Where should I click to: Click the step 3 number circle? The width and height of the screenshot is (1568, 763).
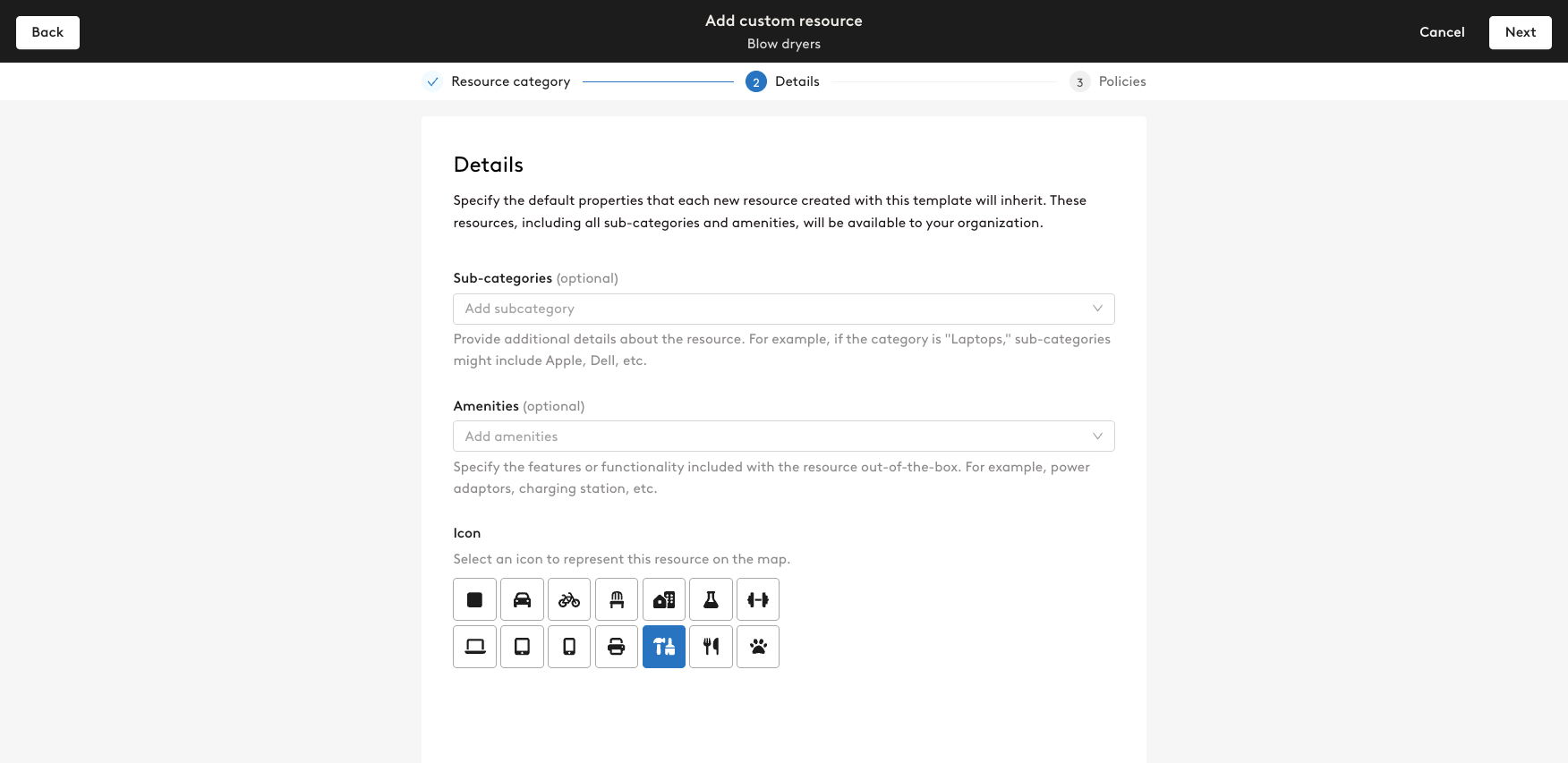(1080, 81)
